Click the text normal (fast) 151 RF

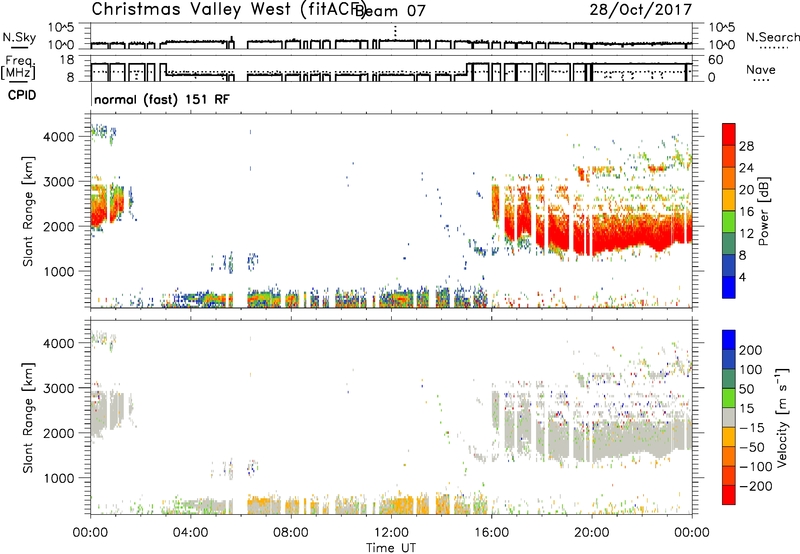coord(162,99)
